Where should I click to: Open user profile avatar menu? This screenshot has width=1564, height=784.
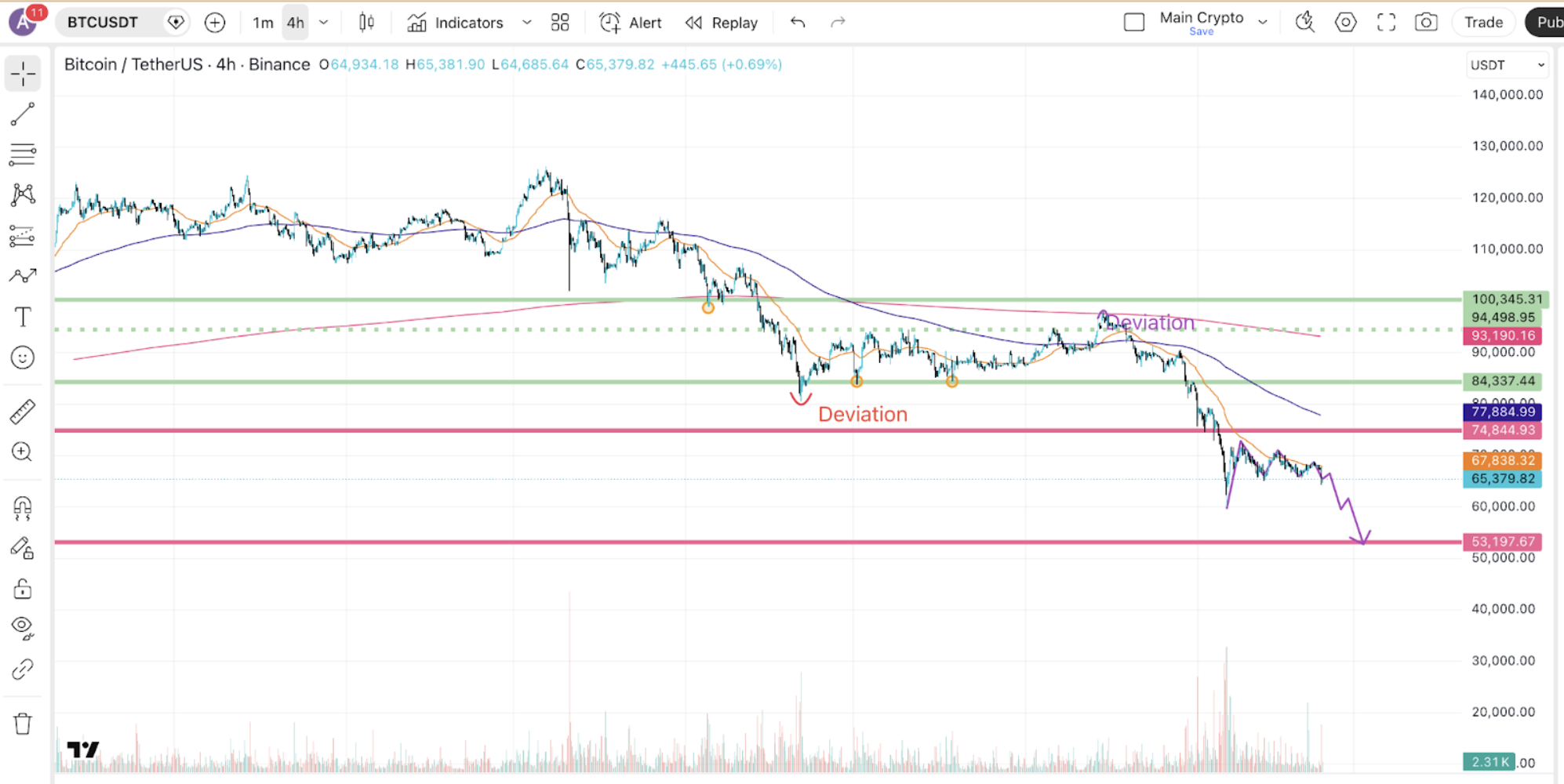pyautogui.click(x=24, y=21)
